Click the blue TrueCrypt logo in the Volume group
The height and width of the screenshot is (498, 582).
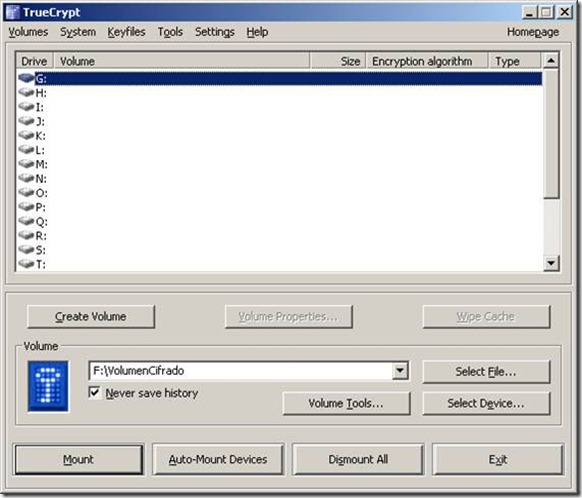pyautogui.click(x=48, y=386)
